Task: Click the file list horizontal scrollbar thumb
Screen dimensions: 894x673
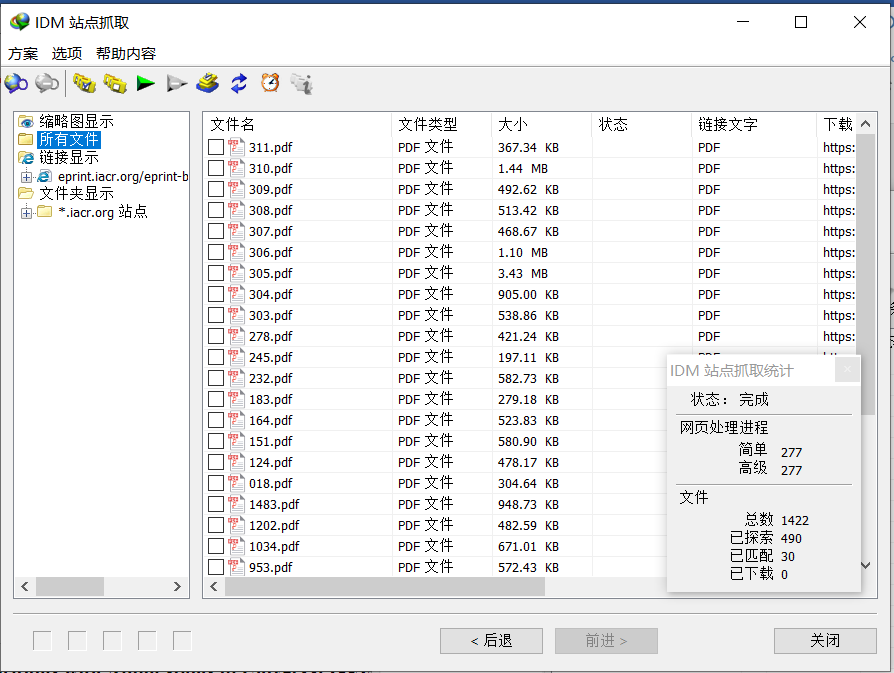Action: point(385,586)
